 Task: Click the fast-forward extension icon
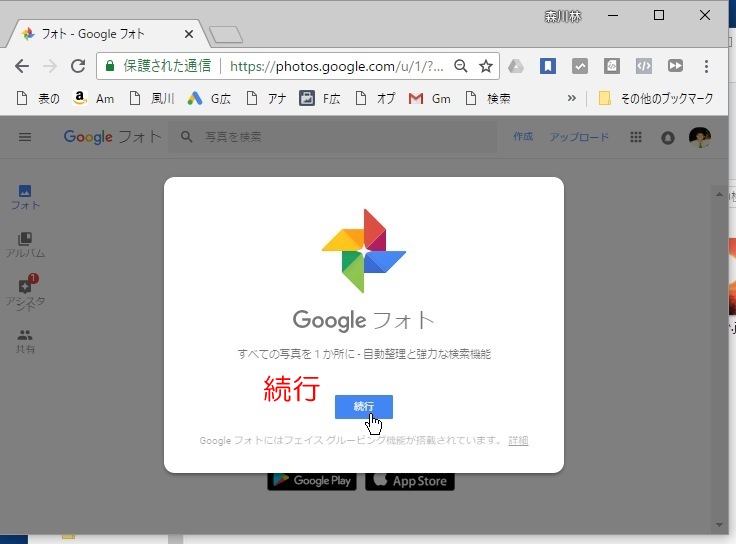[x=675, y=66]
